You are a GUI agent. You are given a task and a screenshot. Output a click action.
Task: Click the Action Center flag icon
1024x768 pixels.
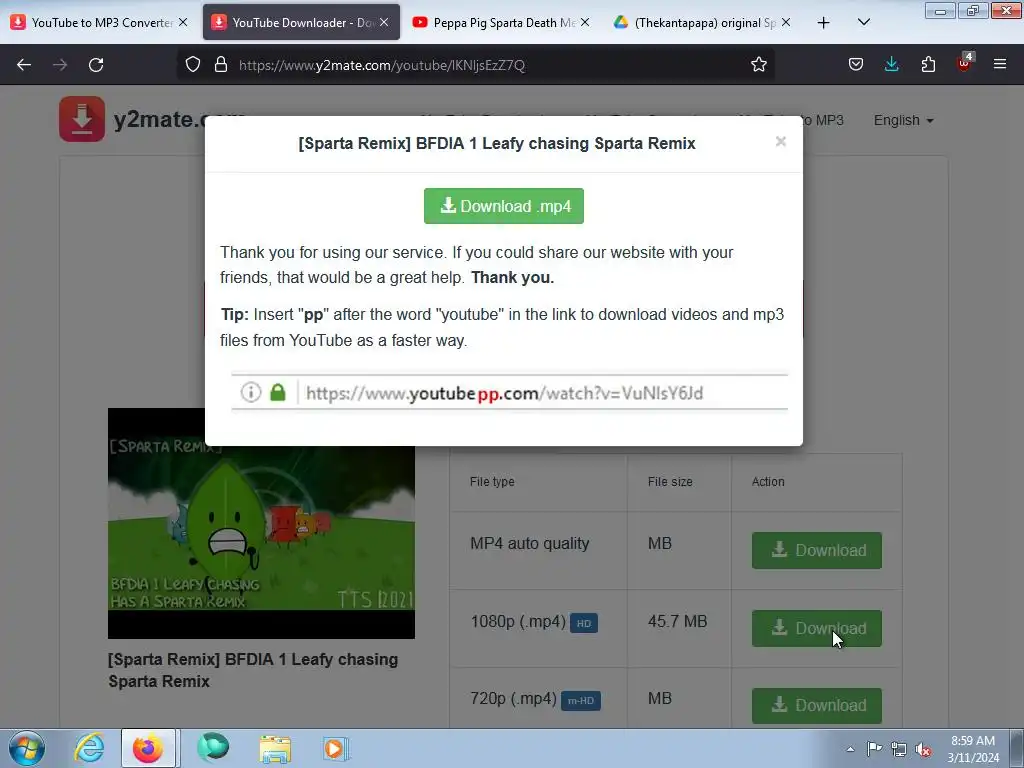pyautogui.click(x=874, y=749)
